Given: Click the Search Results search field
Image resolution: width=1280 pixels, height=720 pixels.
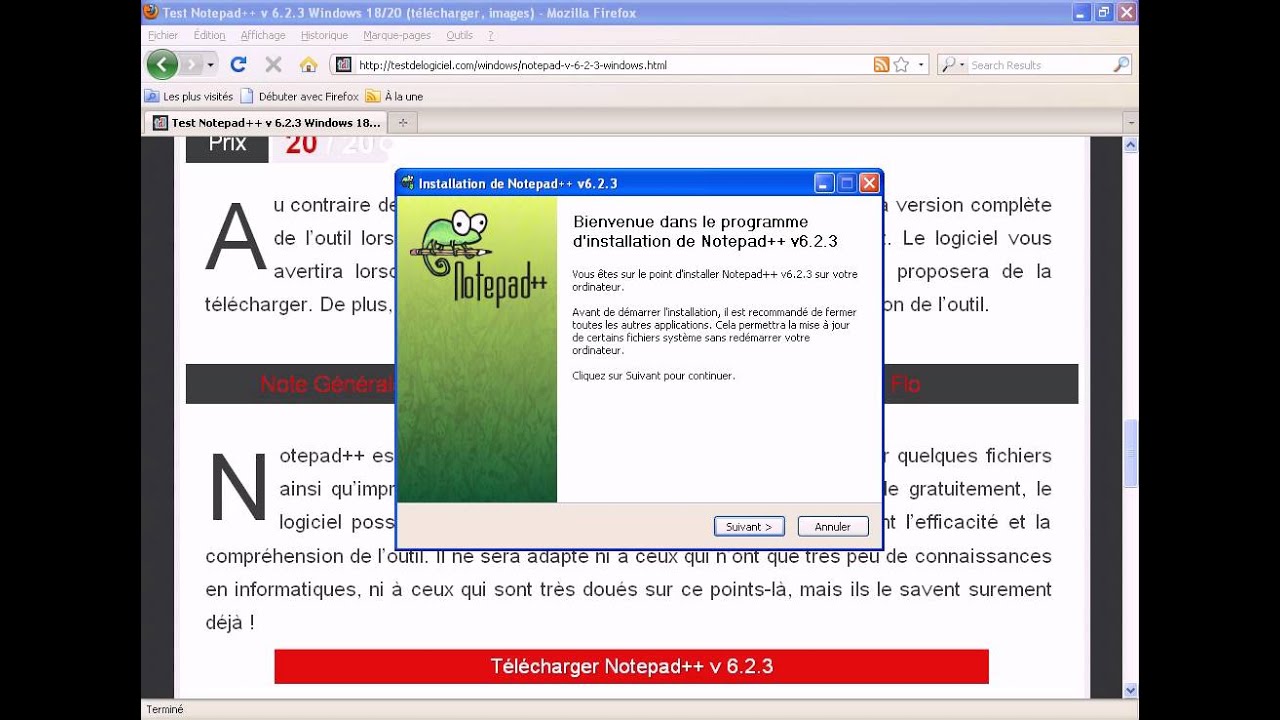Looking at the screenshot, I should [1040, 65].
